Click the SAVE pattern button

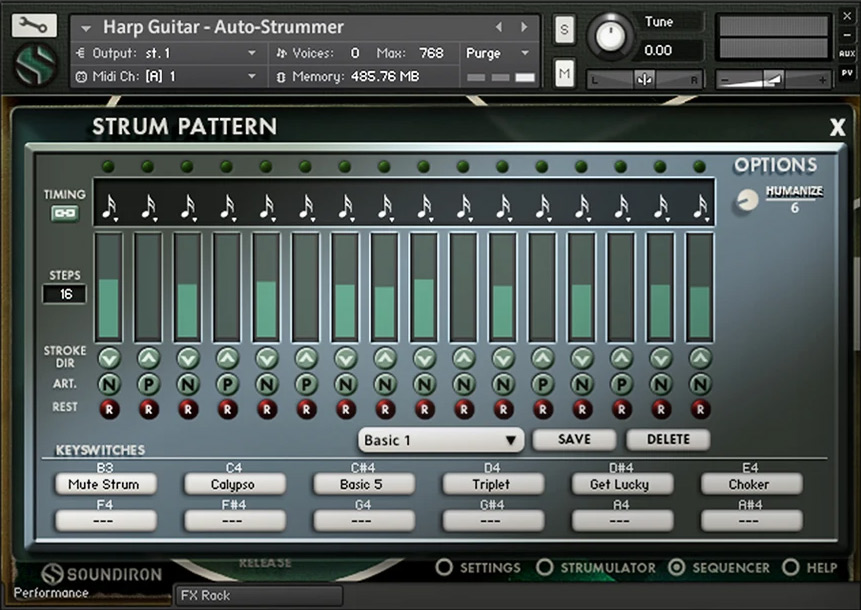point(574,439)
